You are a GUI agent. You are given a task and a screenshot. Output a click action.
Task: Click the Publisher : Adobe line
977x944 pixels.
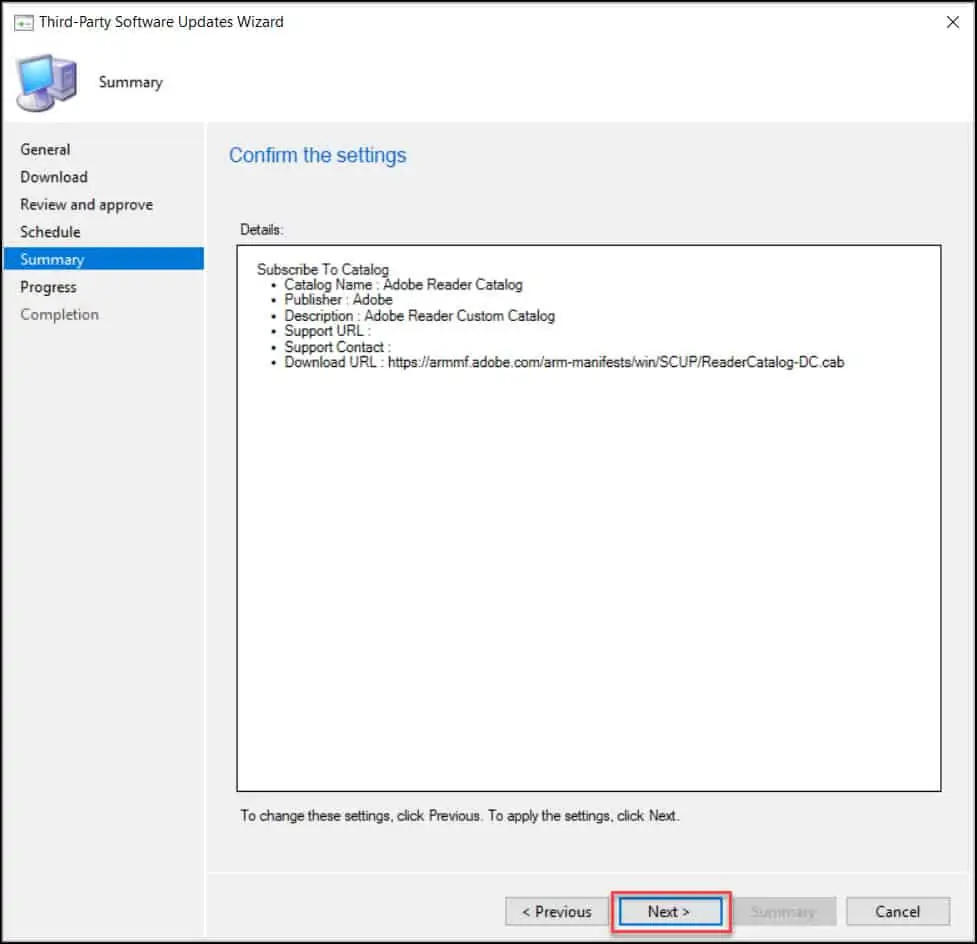tap(338, 300)
